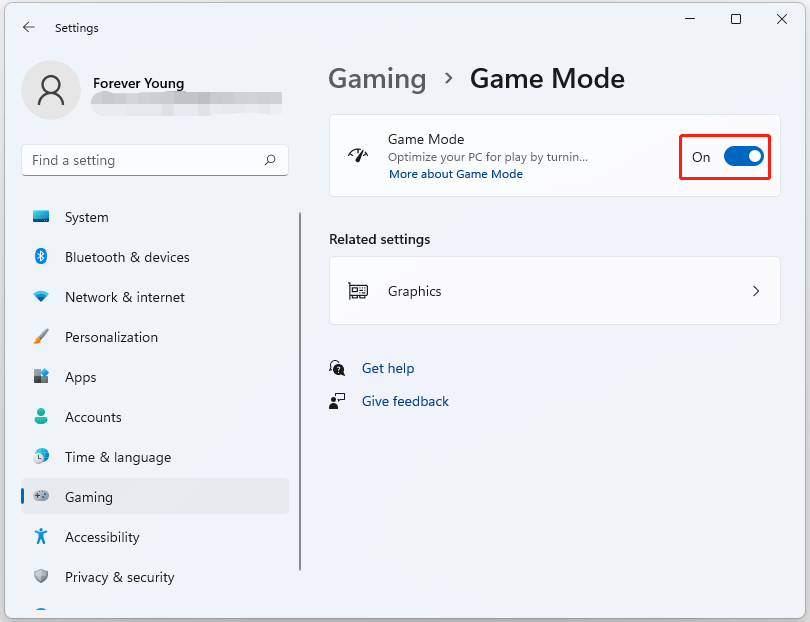
Task: Click the Network & internet globe icon
Action: click(41, 297)
